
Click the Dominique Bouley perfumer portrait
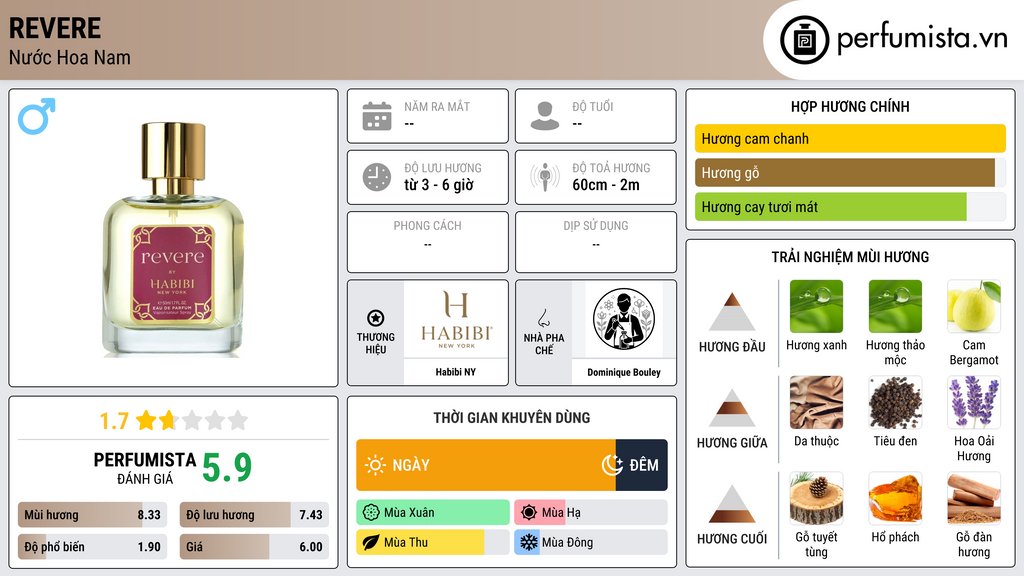pos(624,320)
